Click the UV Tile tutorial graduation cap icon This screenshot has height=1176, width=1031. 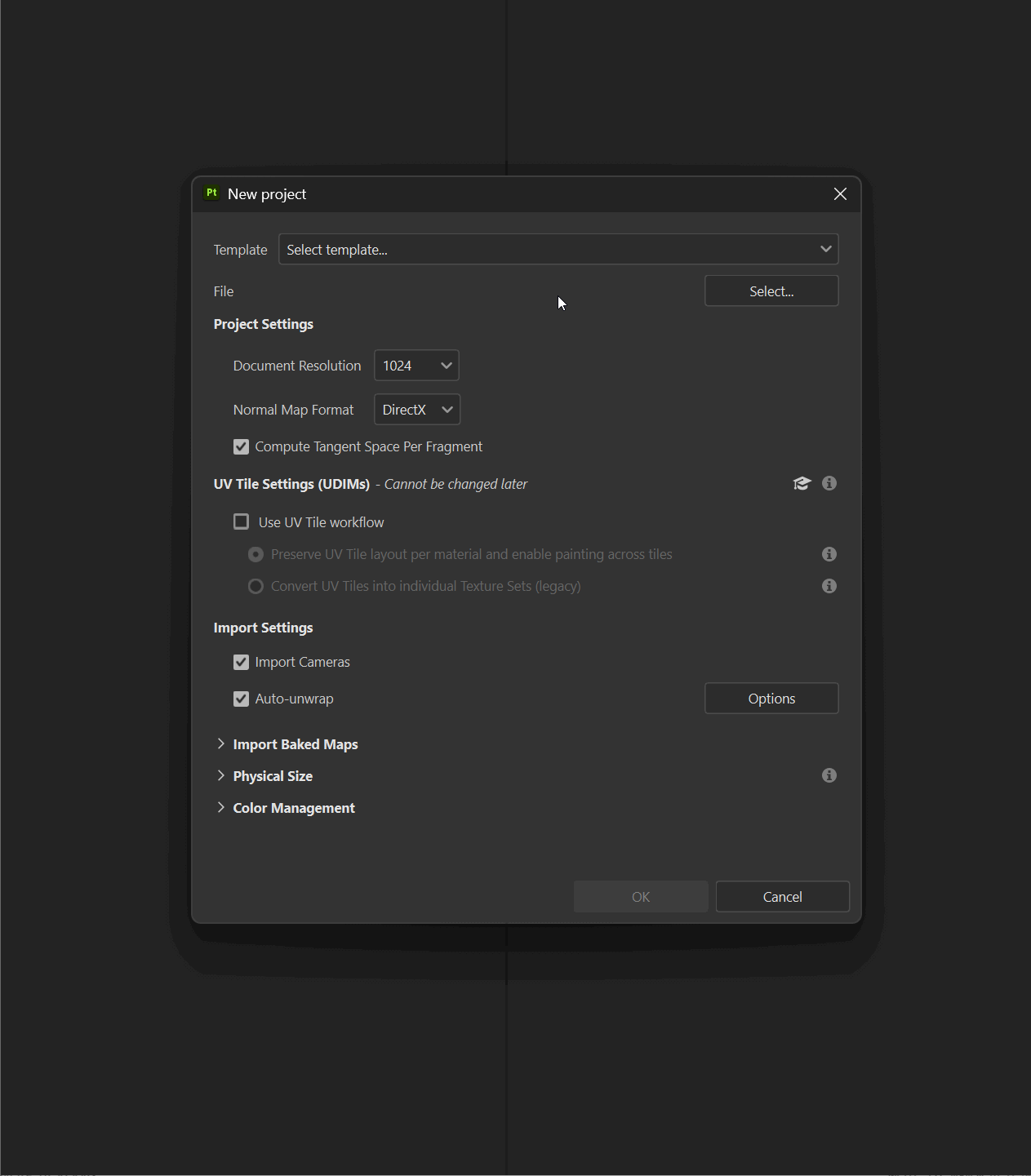coord(802,484)
